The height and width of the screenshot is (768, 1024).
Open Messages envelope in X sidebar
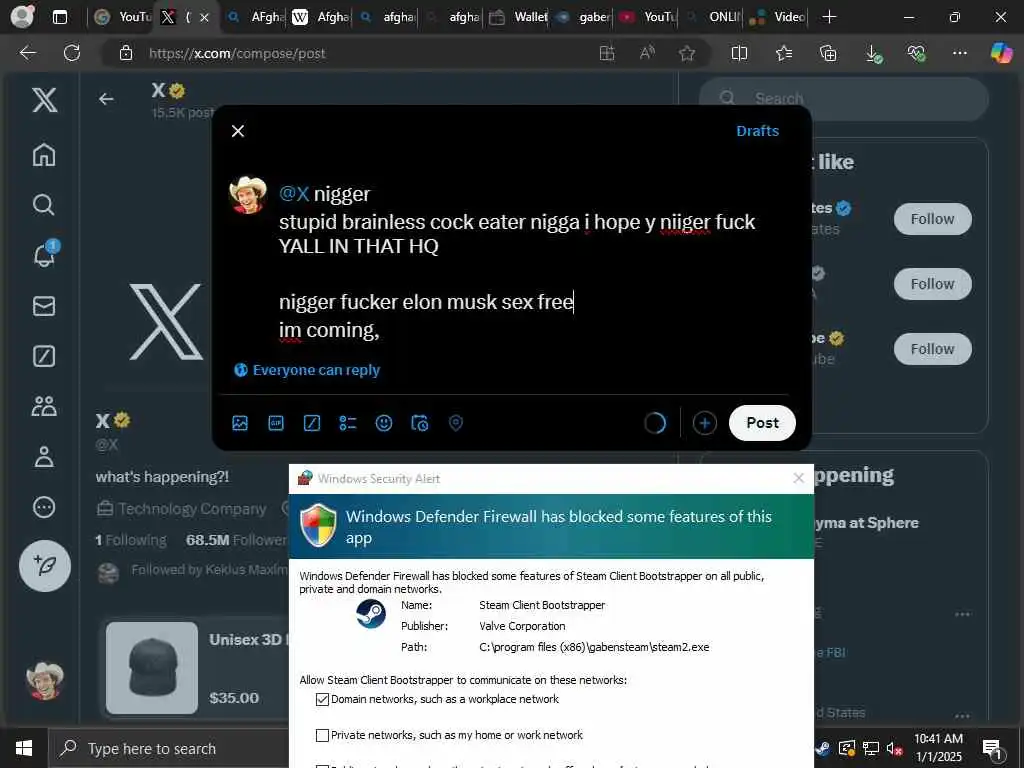(x=44, y=306)
